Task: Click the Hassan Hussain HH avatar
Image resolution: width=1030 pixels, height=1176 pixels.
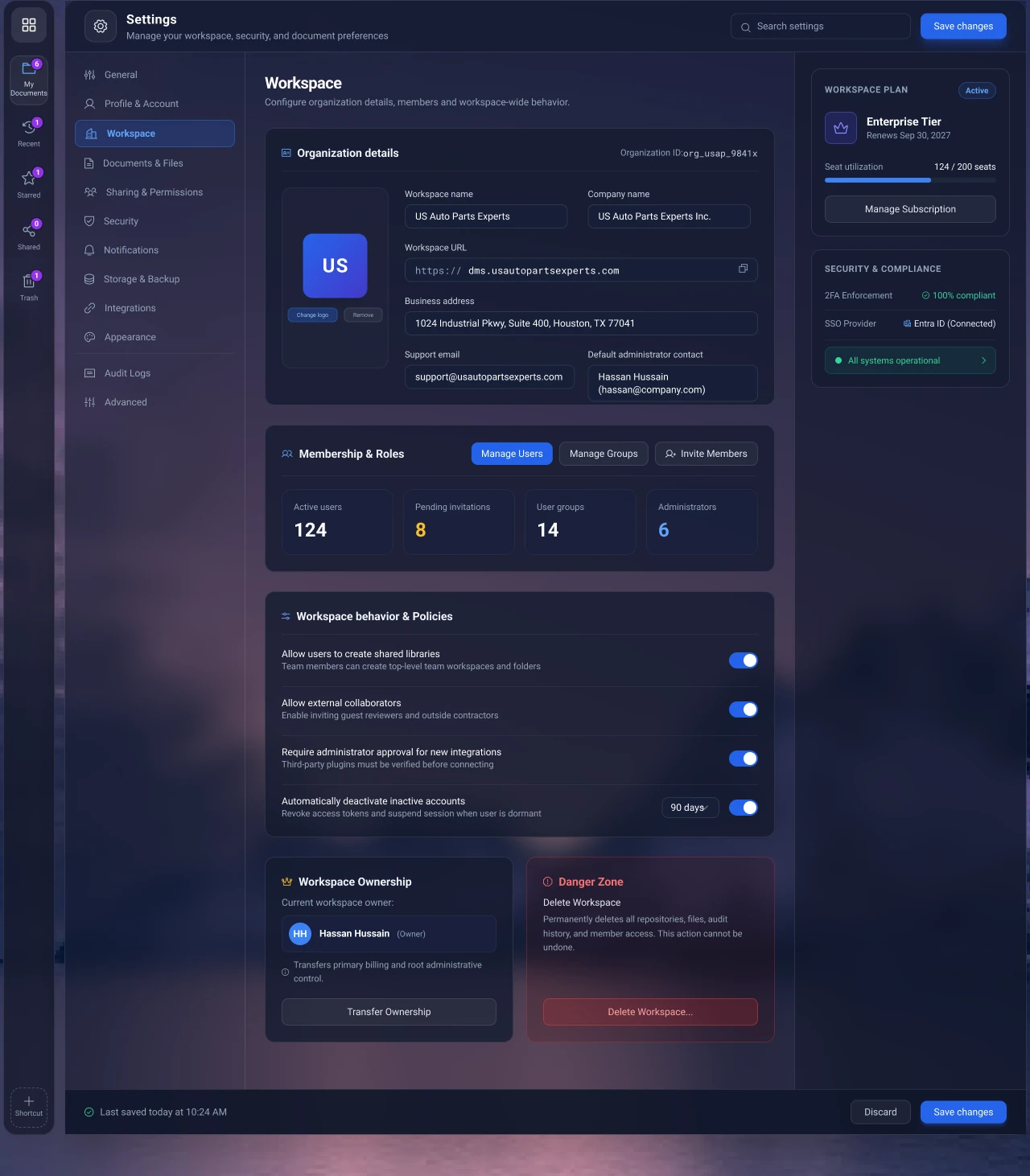Action: point(300,934)
